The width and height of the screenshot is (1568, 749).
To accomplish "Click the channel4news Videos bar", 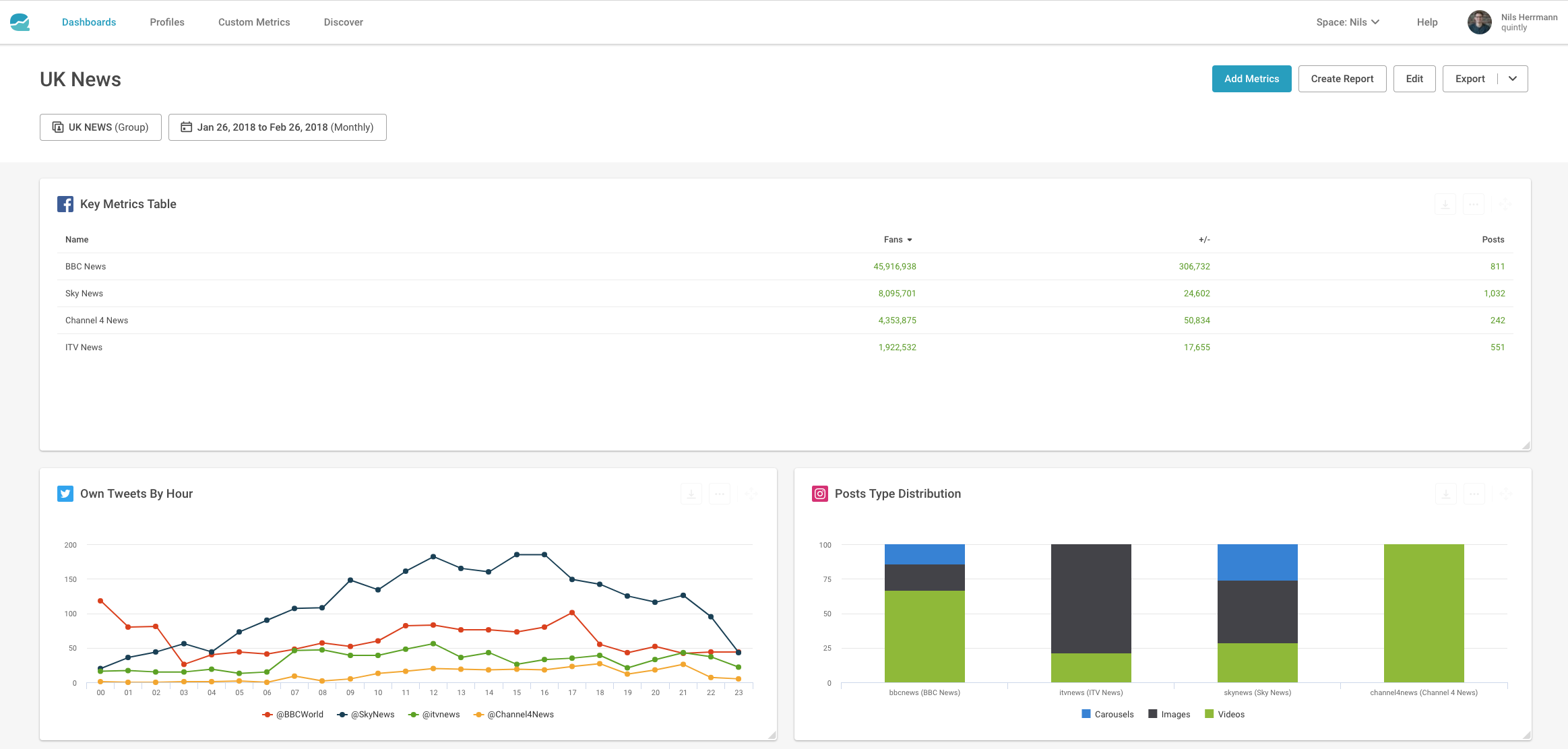I will coord(1424,614).
